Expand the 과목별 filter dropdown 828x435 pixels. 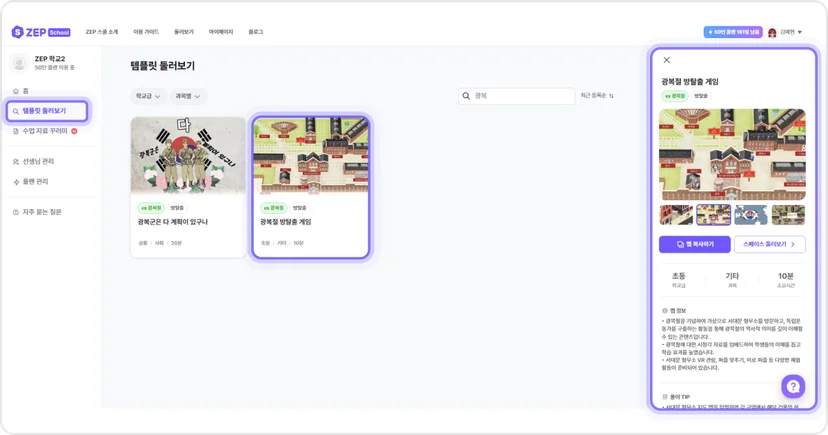click(x=188, y=96)
